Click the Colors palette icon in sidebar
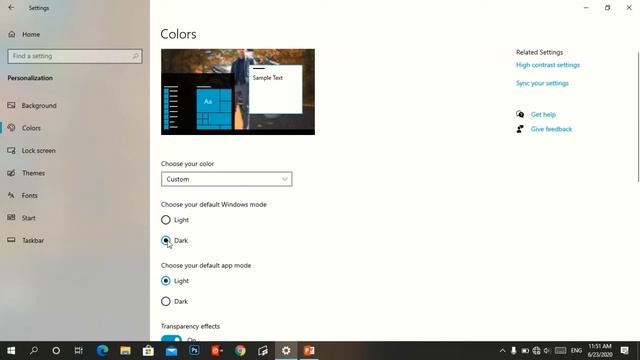The image size is (640, 360). coord(11,128)
